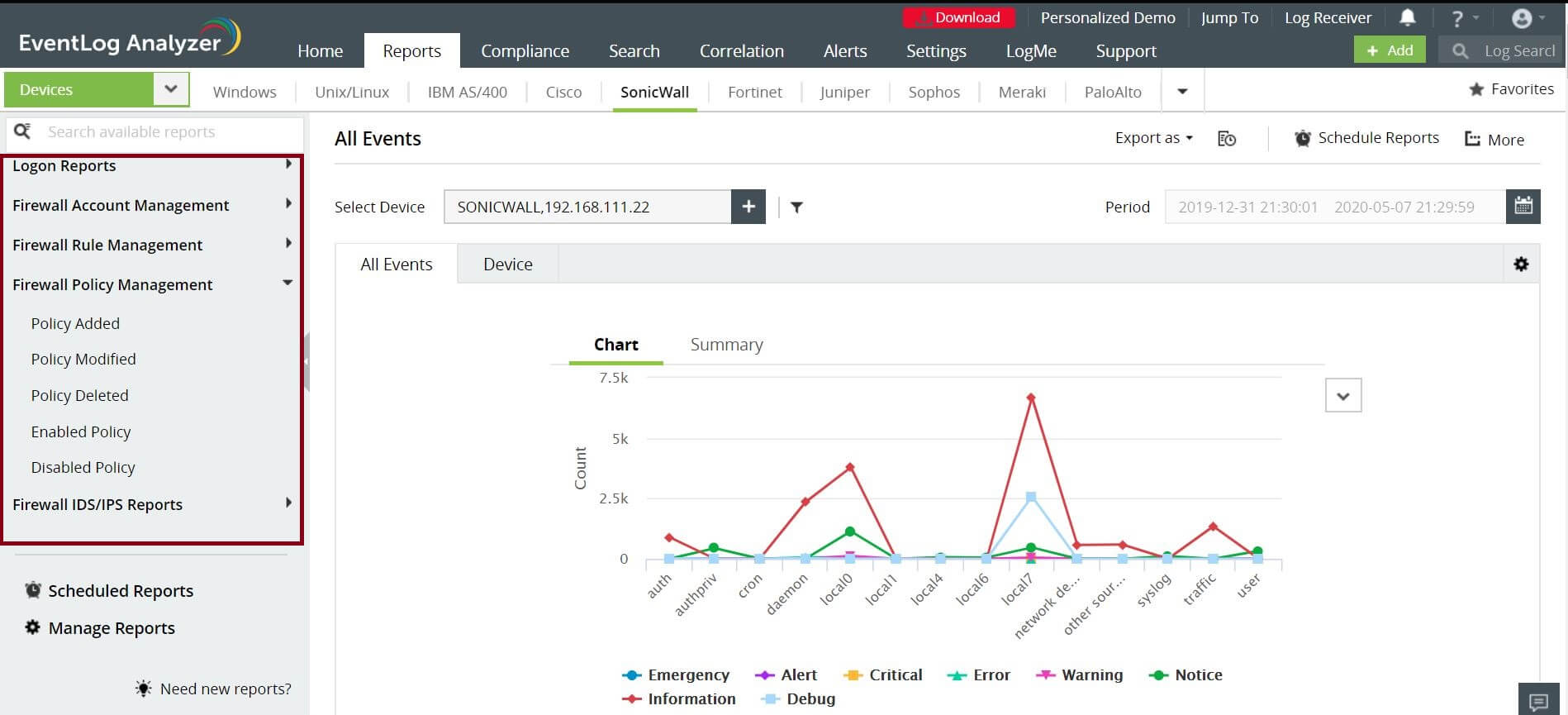Open the Disabled Policy report
This screenshot has height=715, width=1568.
click(x=83, y=467)
